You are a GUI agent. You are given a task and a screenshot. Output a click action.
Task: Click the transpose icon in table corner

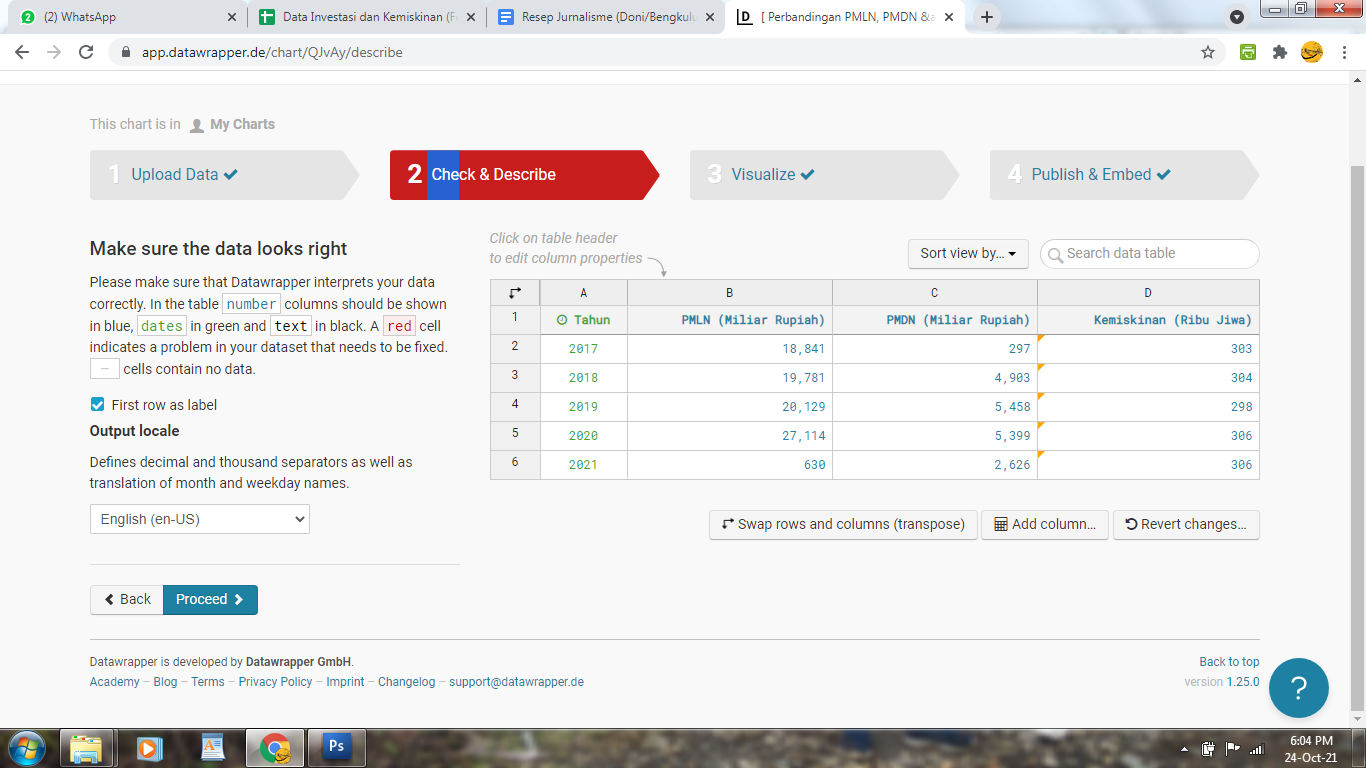coord(515,293)
